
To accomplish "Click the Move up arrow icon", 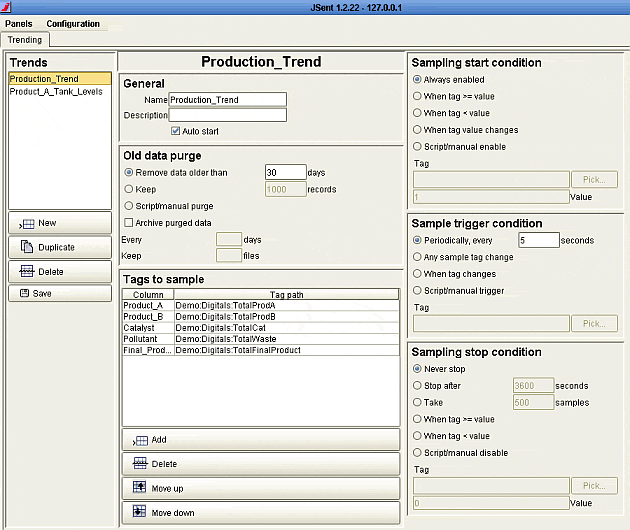I will click(139, 487).
